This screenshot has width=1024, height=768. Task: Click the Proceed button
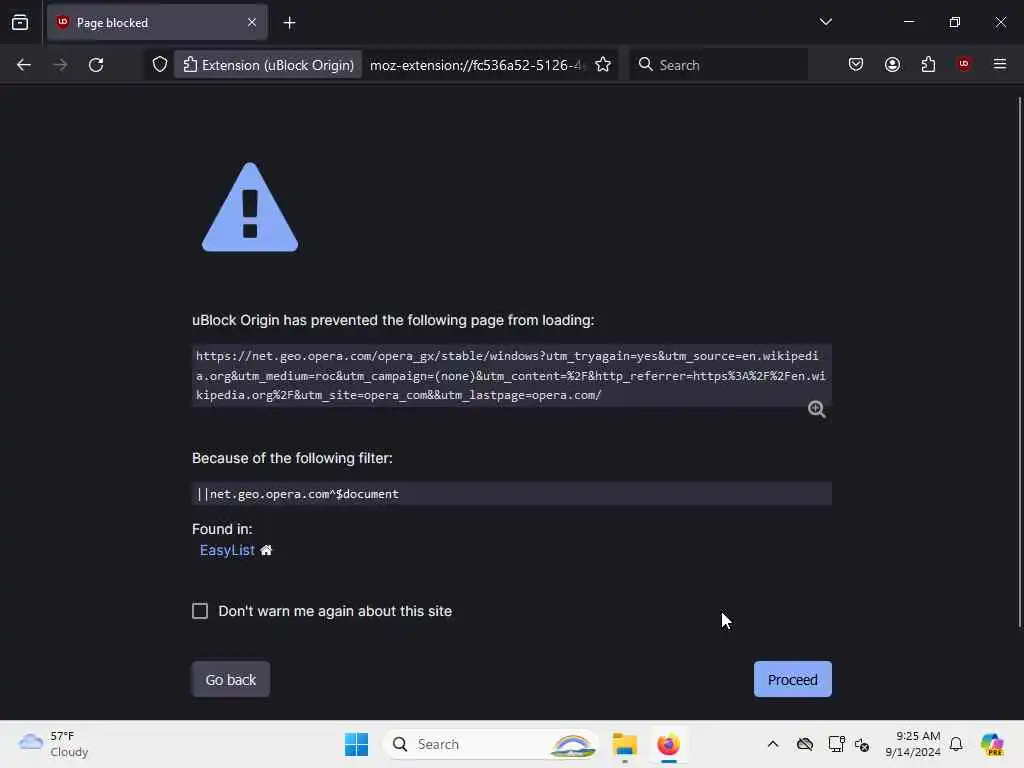point(792,679)
